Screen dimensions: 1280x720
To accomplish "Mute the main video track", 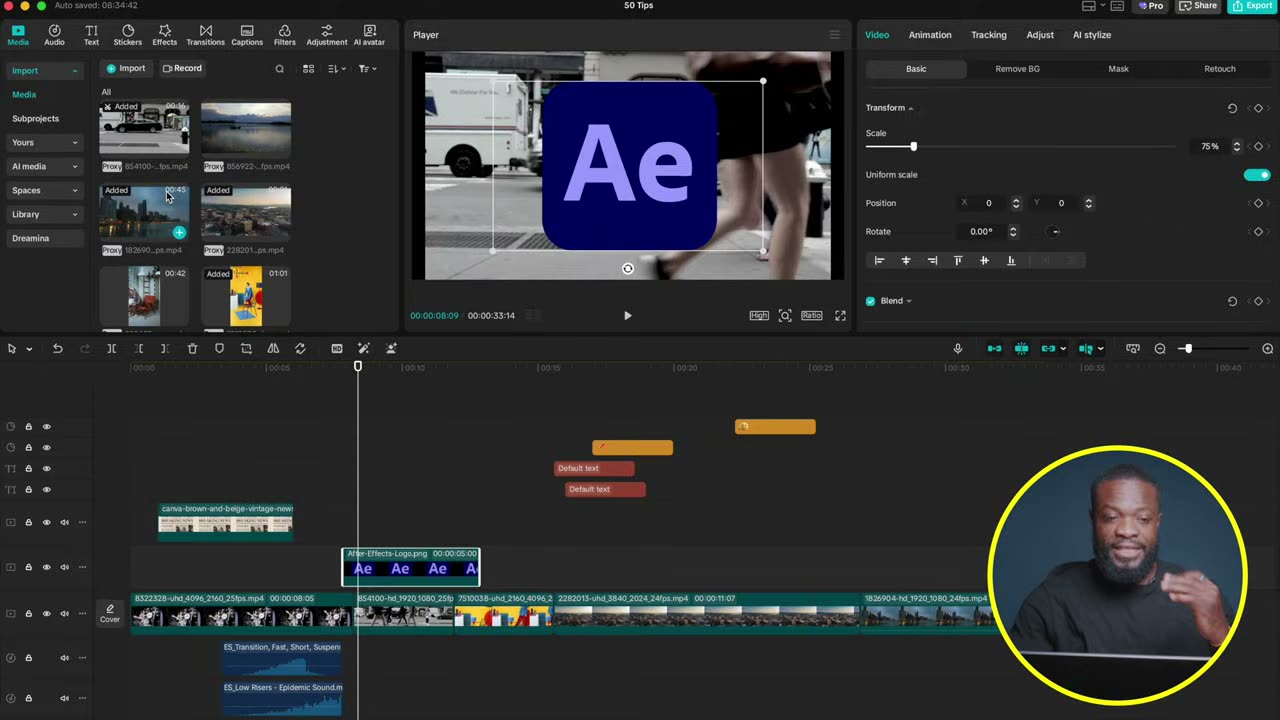I will pyautogui.click(x=64, y=613).
